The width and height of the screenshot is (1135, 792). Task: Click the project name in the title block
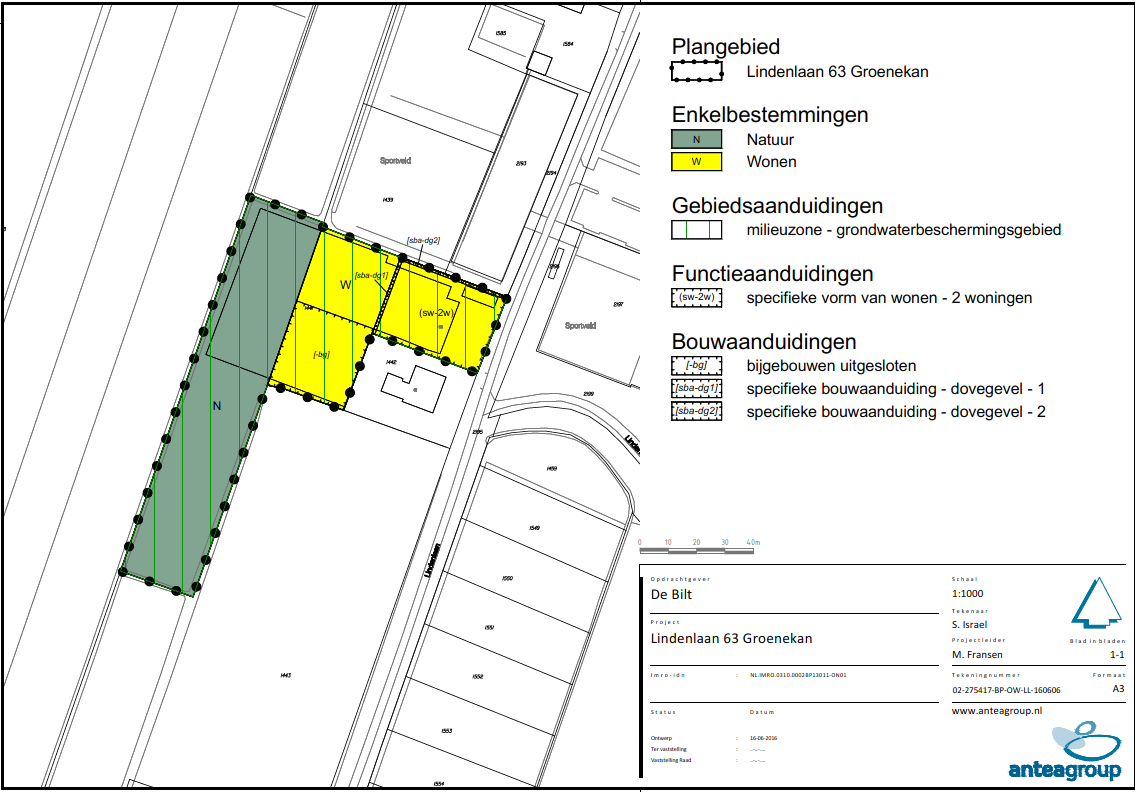click(731, 639)
